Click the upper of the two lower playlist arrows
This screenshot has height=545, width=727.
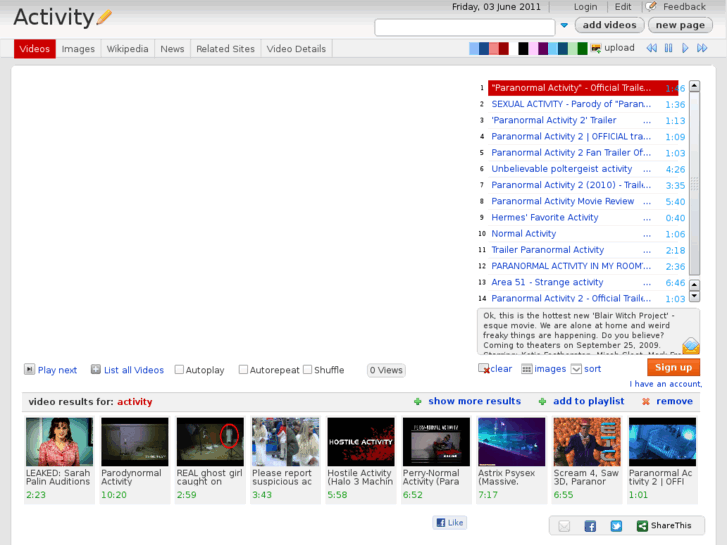coord(694,284)
